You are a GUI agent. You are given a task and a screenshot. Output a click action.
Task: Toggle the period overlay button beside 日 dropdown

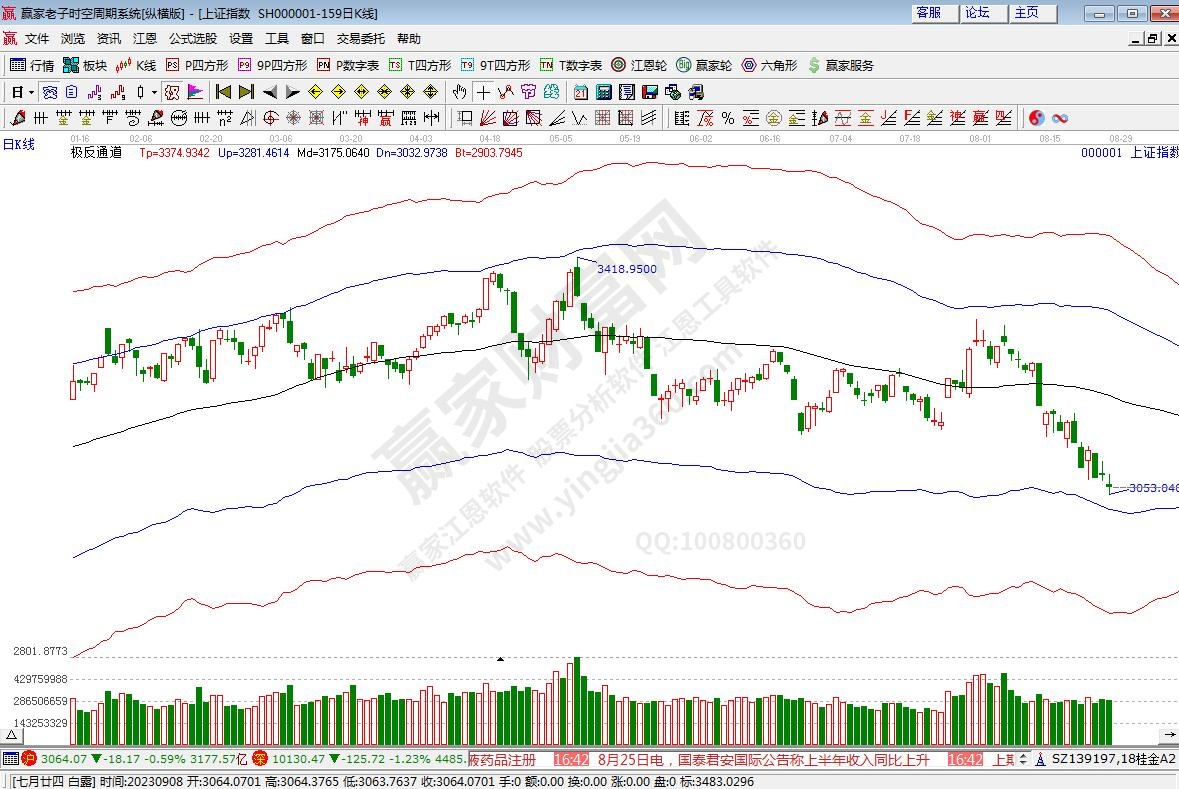point(49,92)
